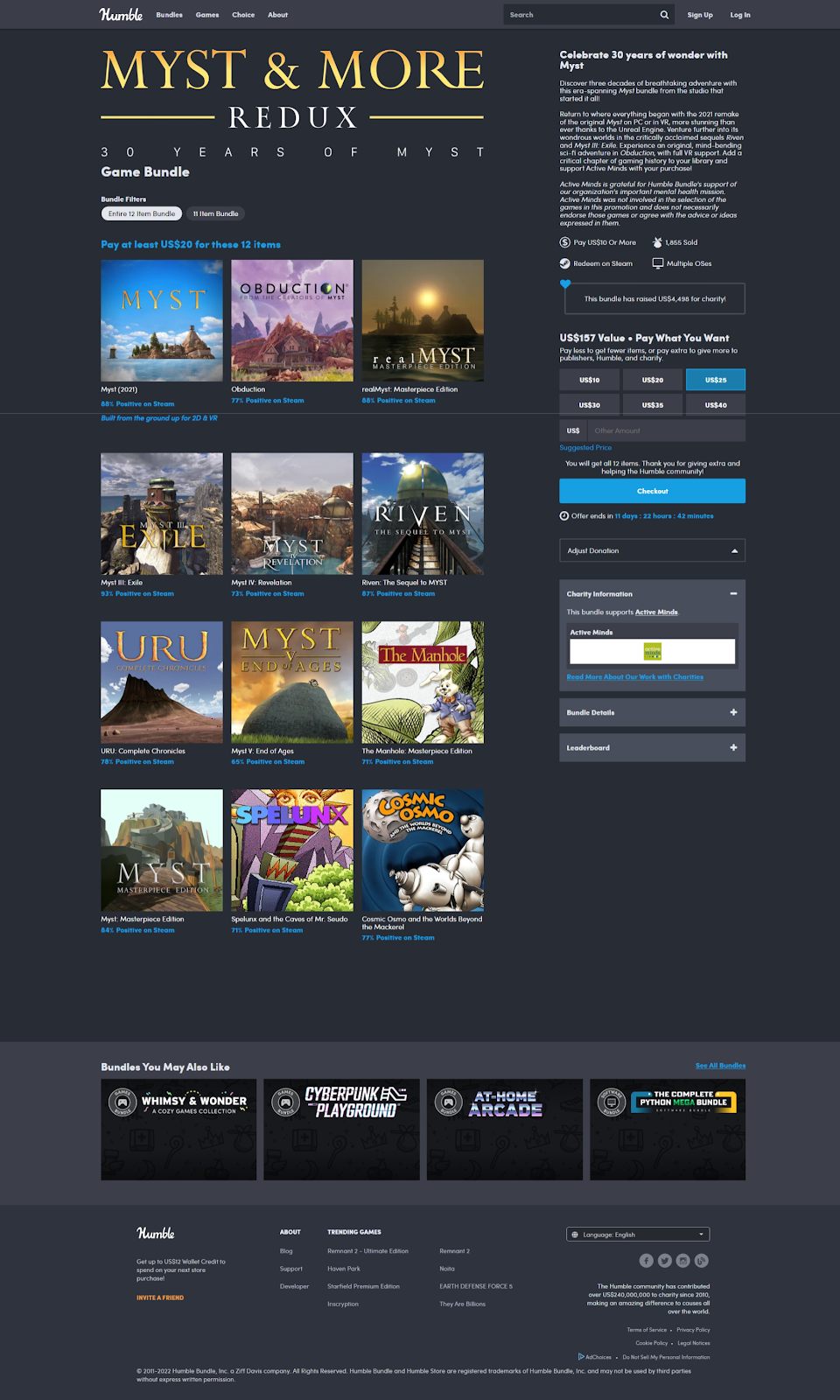Open the Humble blog icon in footer
840x1400 pixels.
coord(702,1261)
